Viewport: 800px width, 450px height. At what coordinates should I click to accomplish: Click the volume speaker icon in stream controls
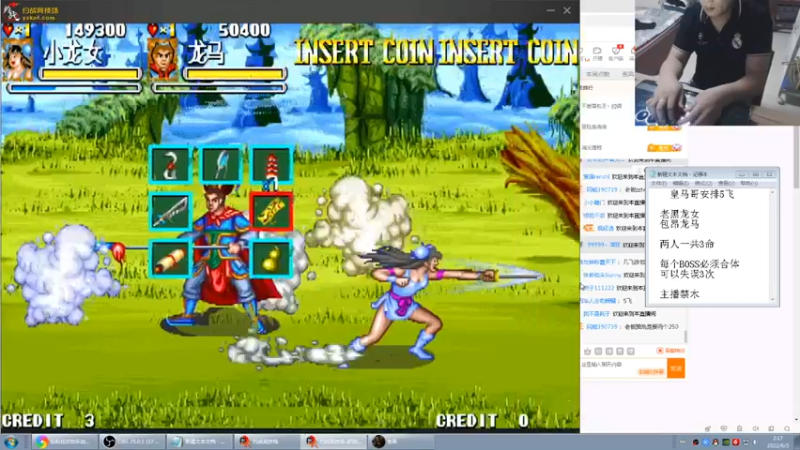tap(756, 428)
